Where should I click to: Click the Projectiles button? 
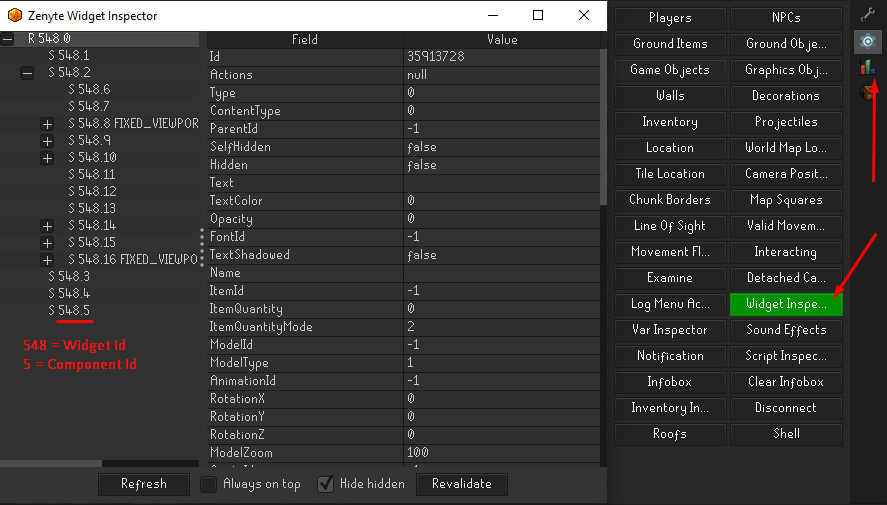click(786, 122)
